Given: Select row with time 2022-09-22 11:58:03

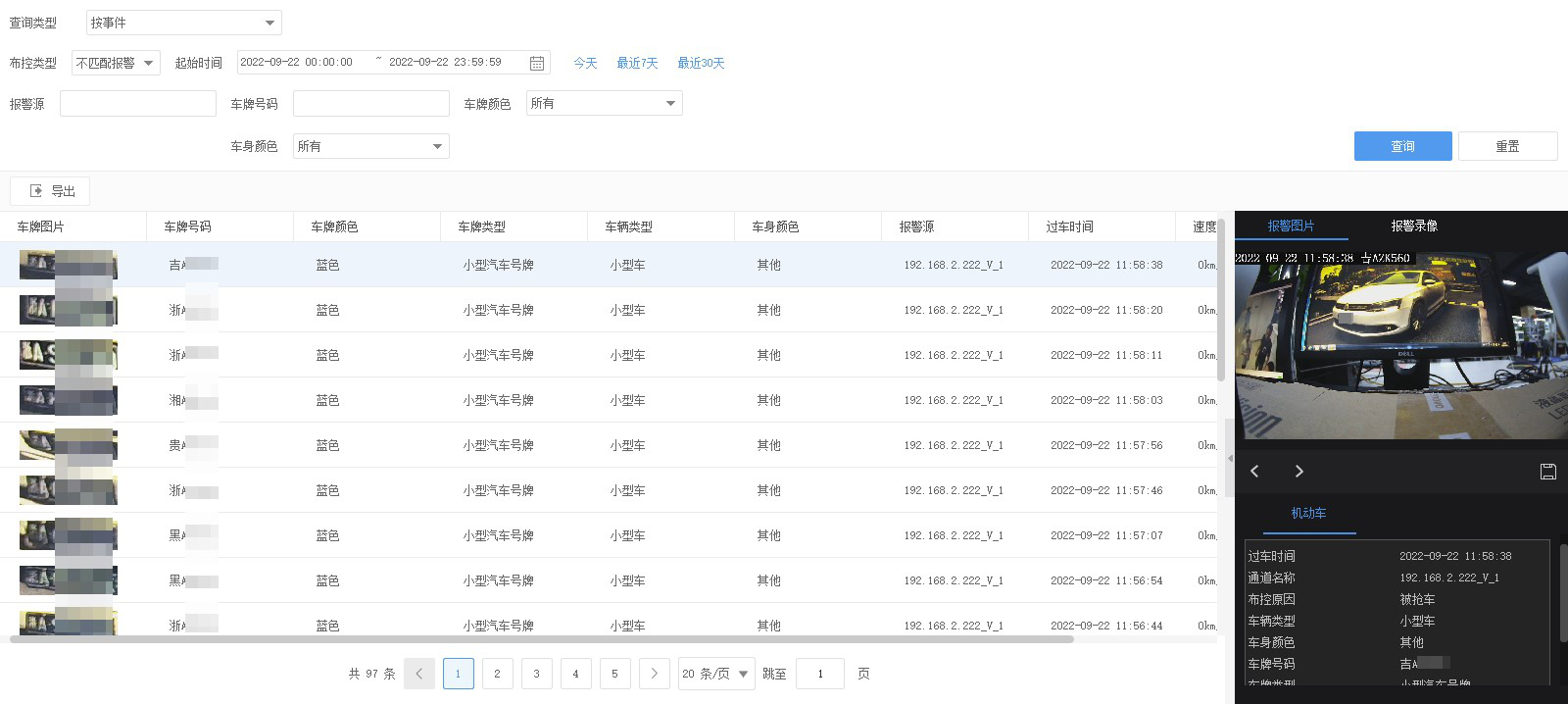Looking at the screenshot, I should pyautogui.click(x=609, y=400).
